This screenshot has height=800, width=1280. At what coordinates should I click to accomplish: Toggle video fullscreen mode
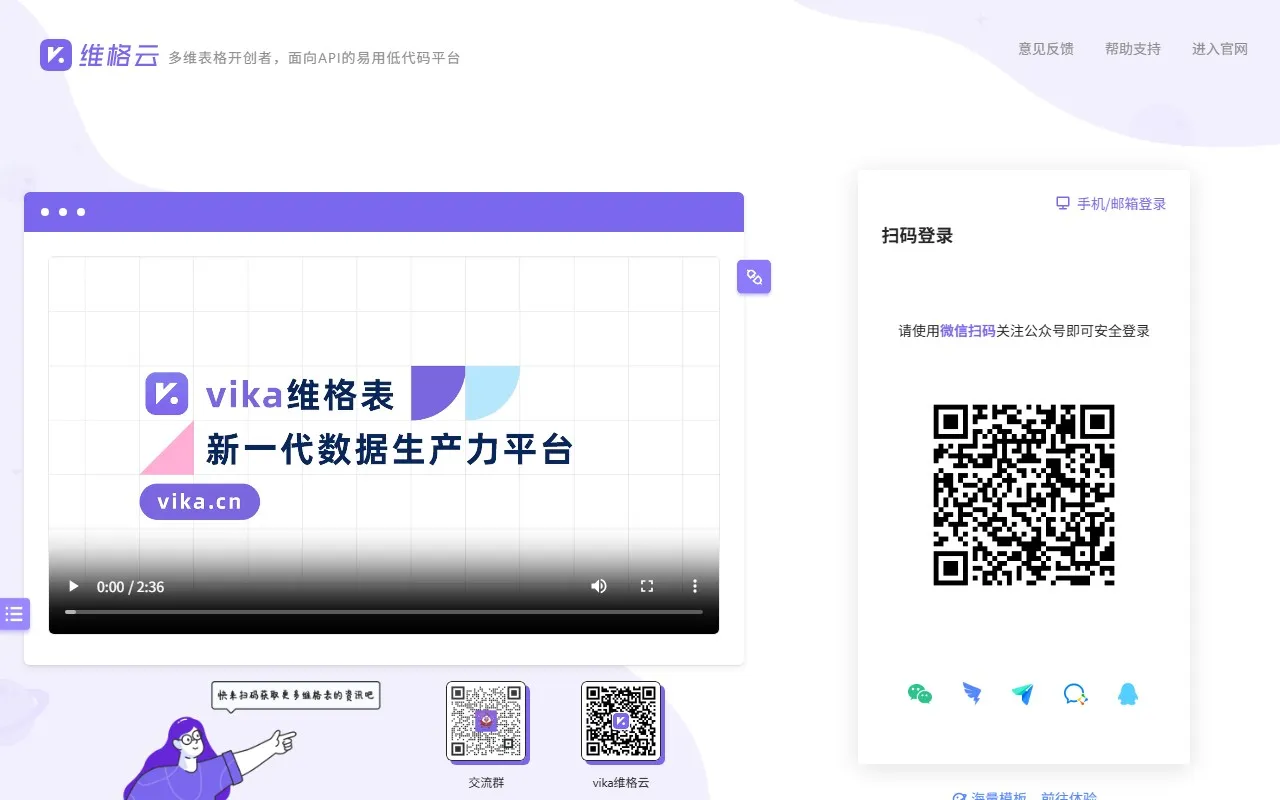pos(647,586)
